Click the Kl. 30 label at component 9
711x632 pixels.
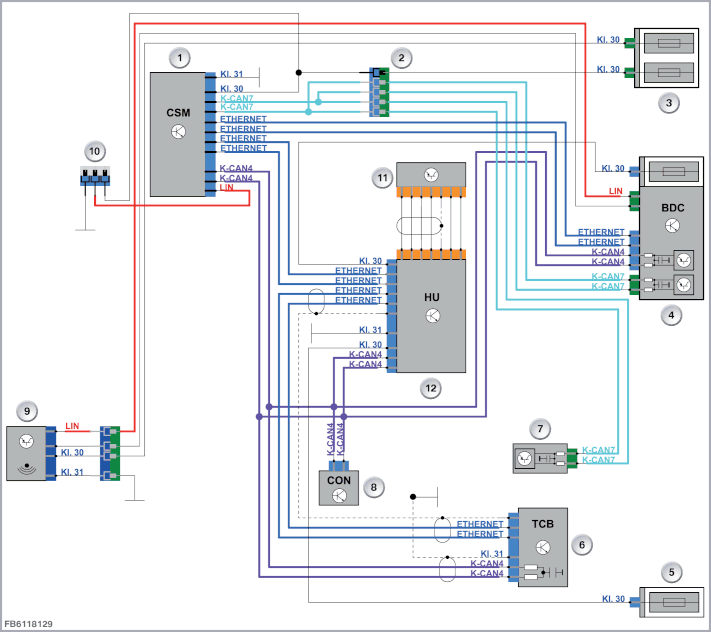[x=72, y=452]
